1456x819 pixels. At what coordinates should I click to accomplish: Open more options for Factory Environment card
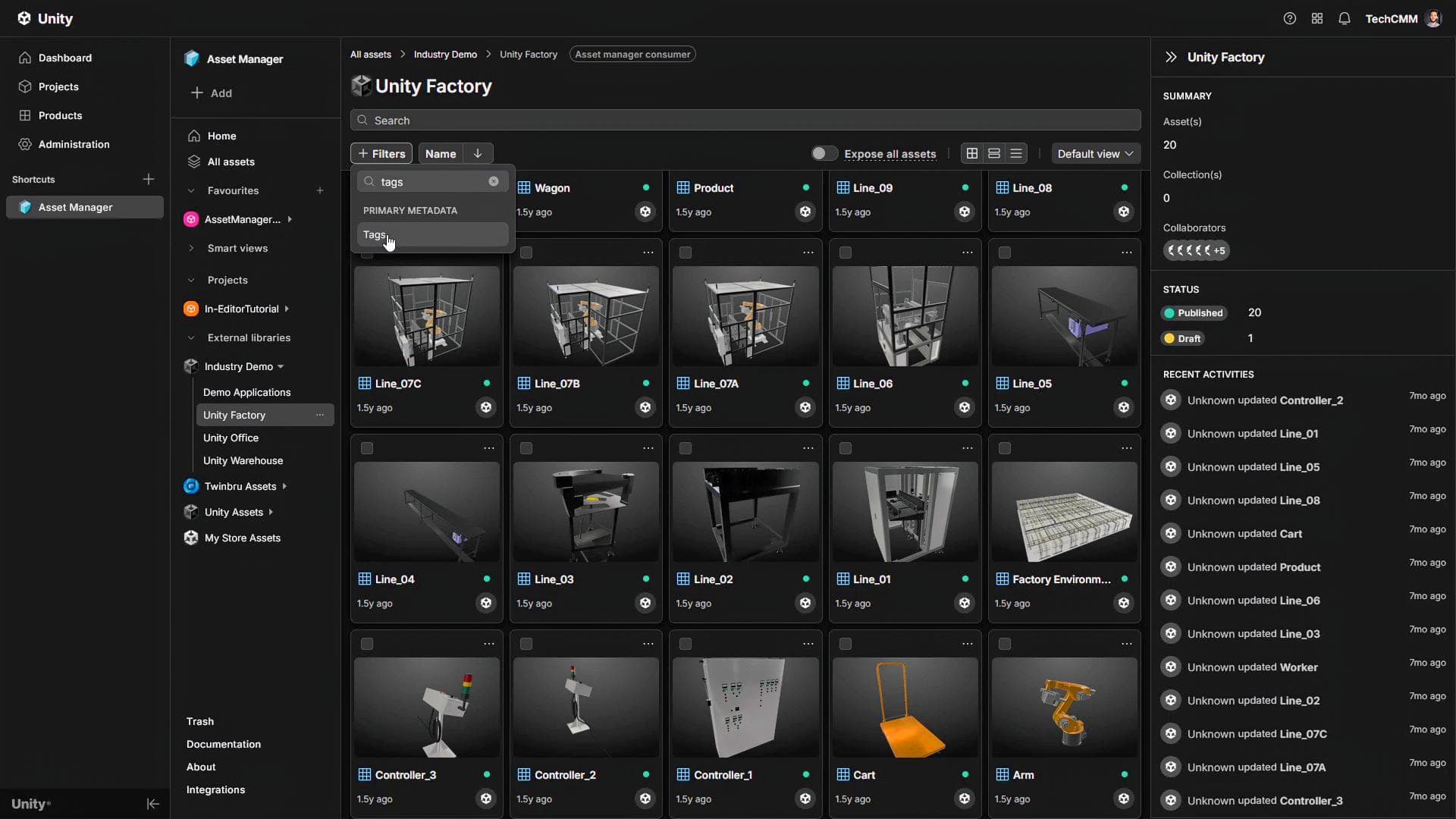pyautogui.click(x=1127, y=448)
